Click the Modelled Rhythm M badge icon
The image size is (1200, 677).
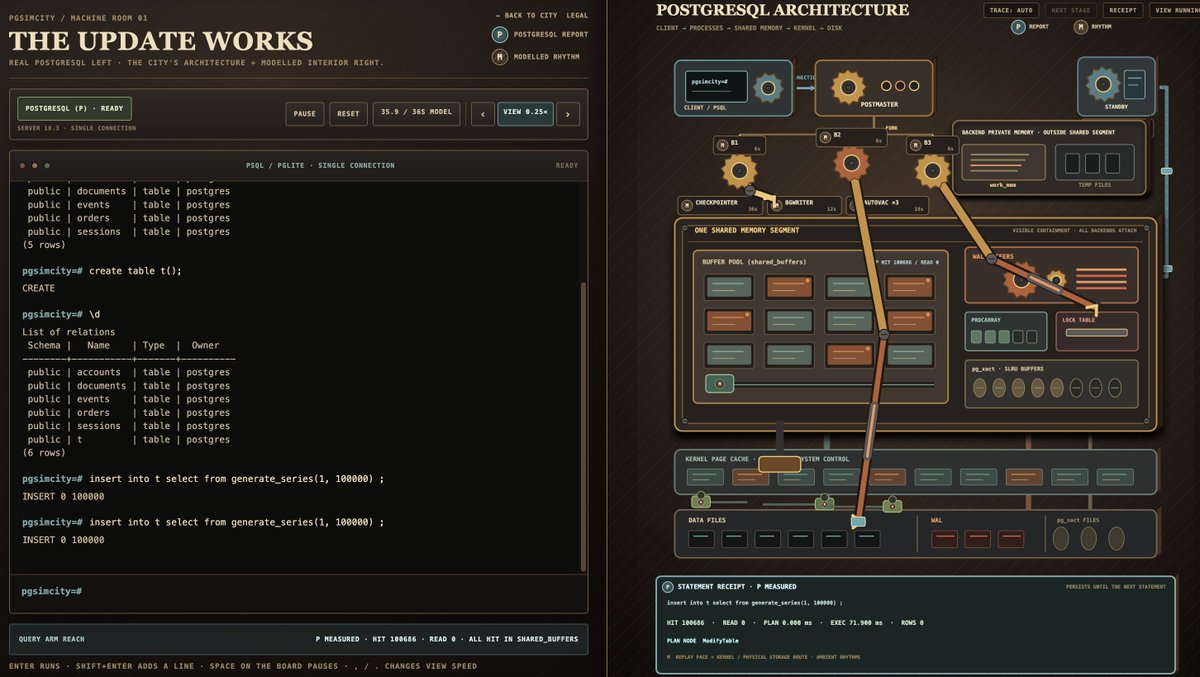[500, 57]
